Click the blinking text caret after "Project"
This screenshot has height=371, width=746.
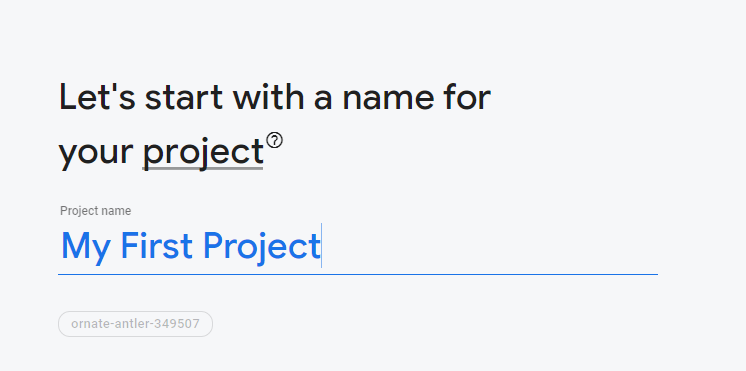click(322, 245)
